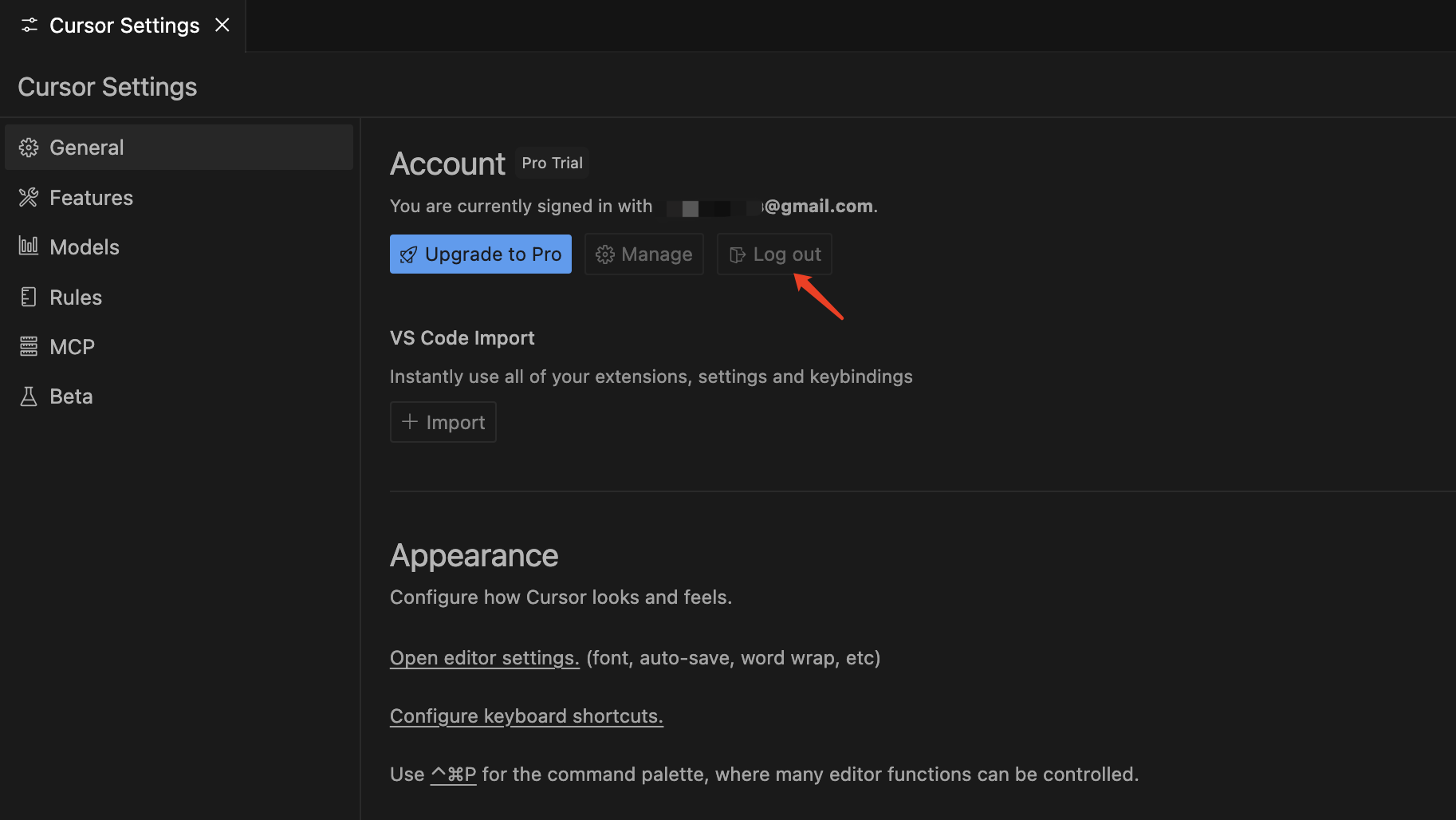Viewport: 1456px width, 820px height.
Task: Open the Manage account button
Action: 644,254
